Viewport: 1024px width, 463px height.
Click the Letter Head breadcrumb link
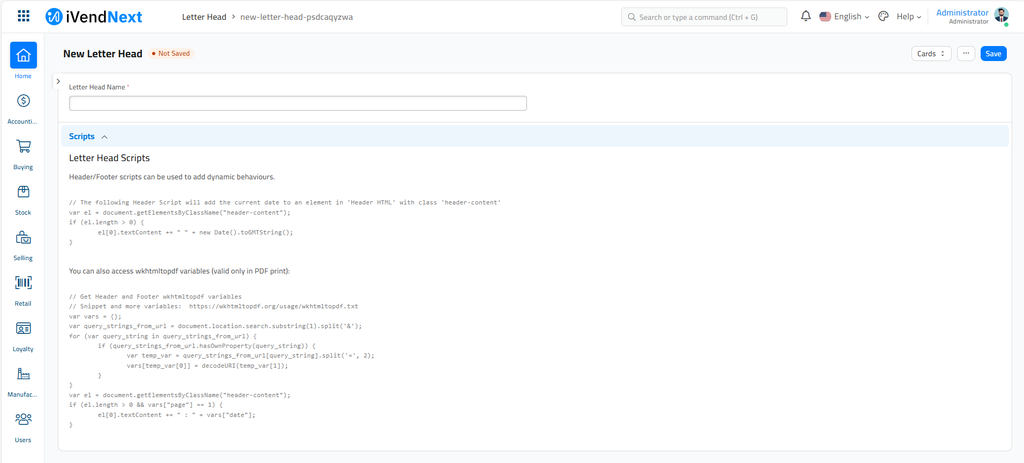coord(203,17)
